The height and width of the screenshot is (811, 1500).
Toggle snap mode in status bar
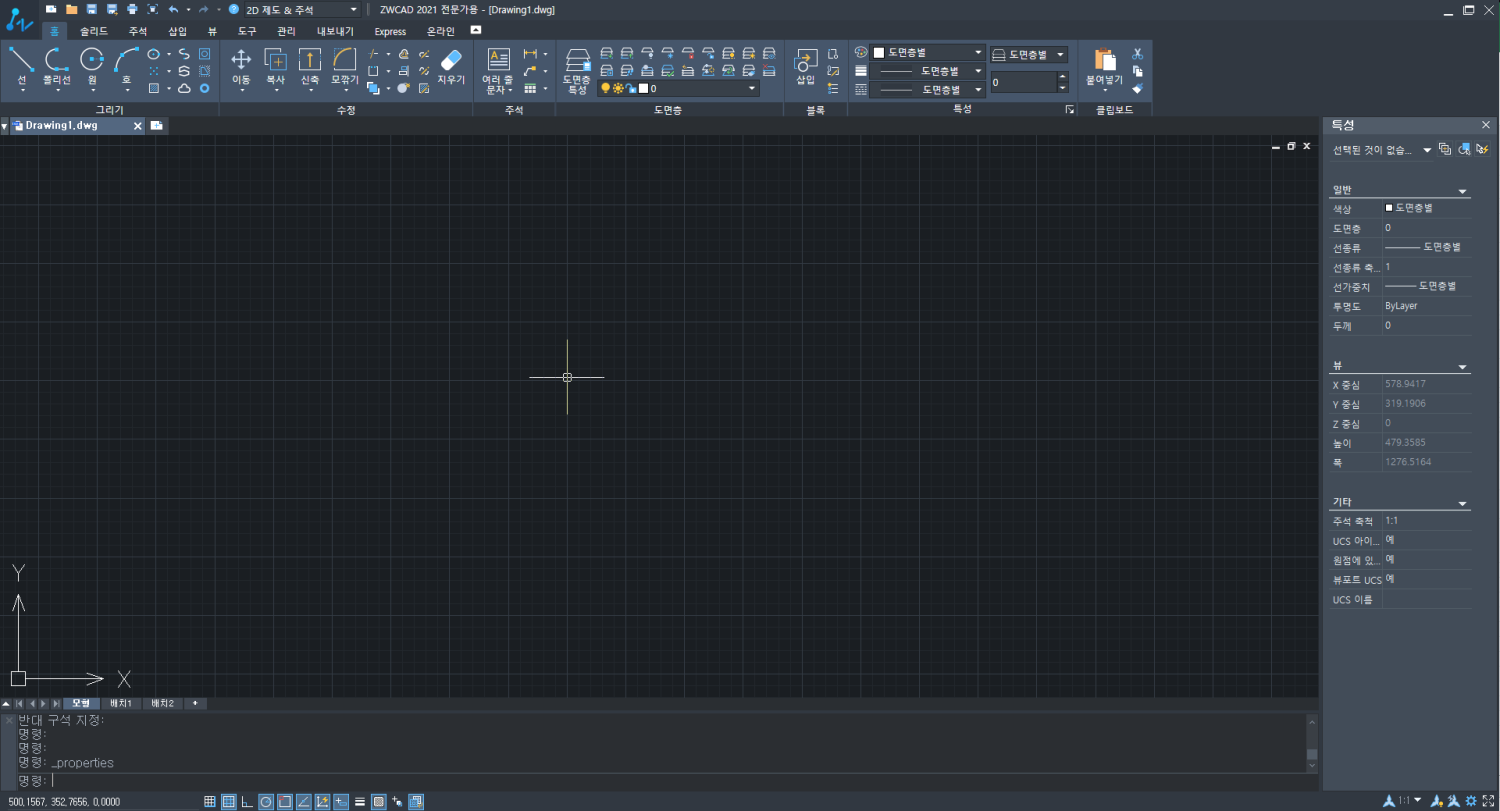(210, 801)
